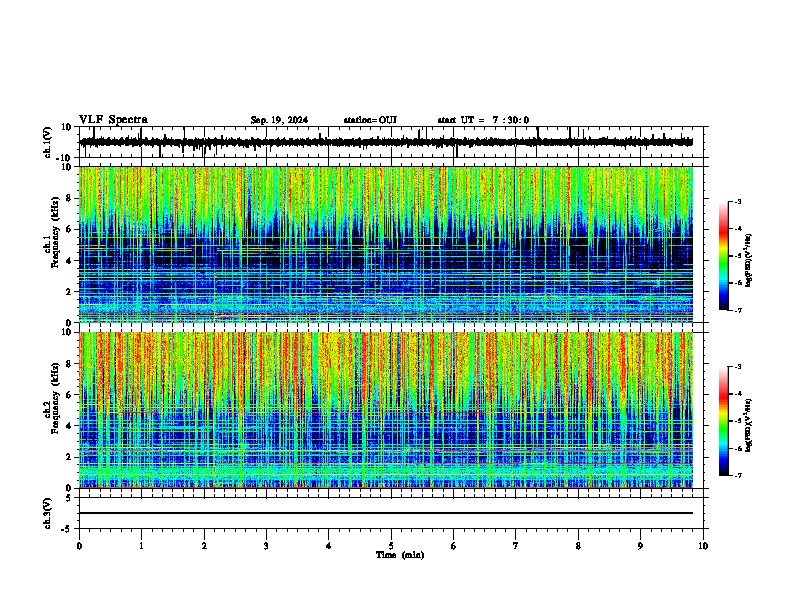Screen dimensions: 792x612
Task: Click the ch.1 voltage waveform trace panel
Action: tap(391, 142)
